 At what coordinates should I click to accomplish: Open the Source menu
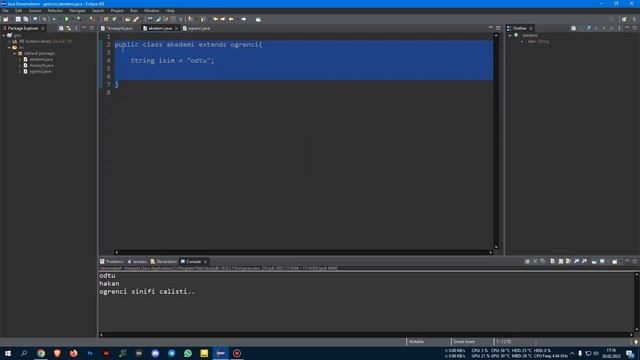[x=35, y=11]
